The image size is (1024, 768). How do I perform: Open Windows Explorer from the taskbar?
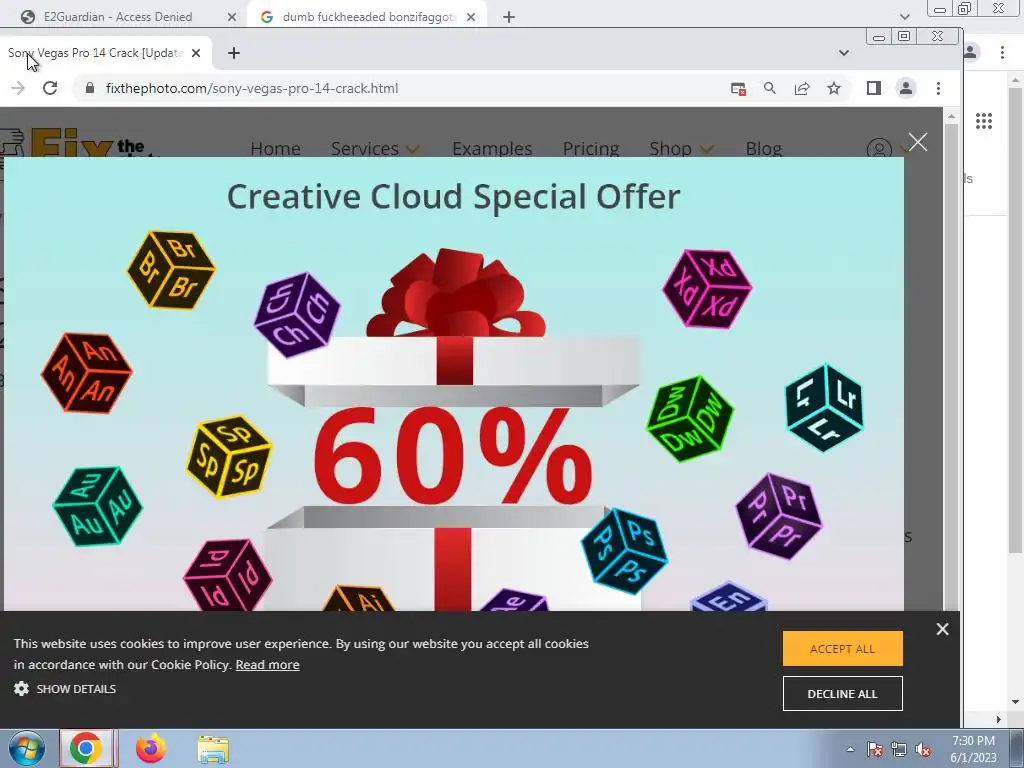point(213,749)
